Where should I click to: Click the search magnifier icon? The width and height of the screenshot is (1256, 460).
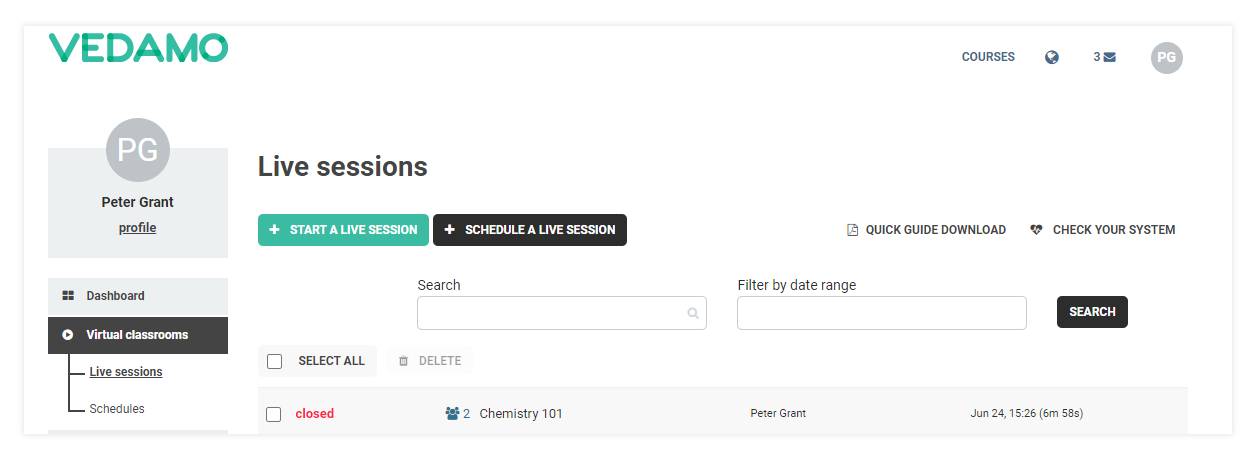point(692,313)
